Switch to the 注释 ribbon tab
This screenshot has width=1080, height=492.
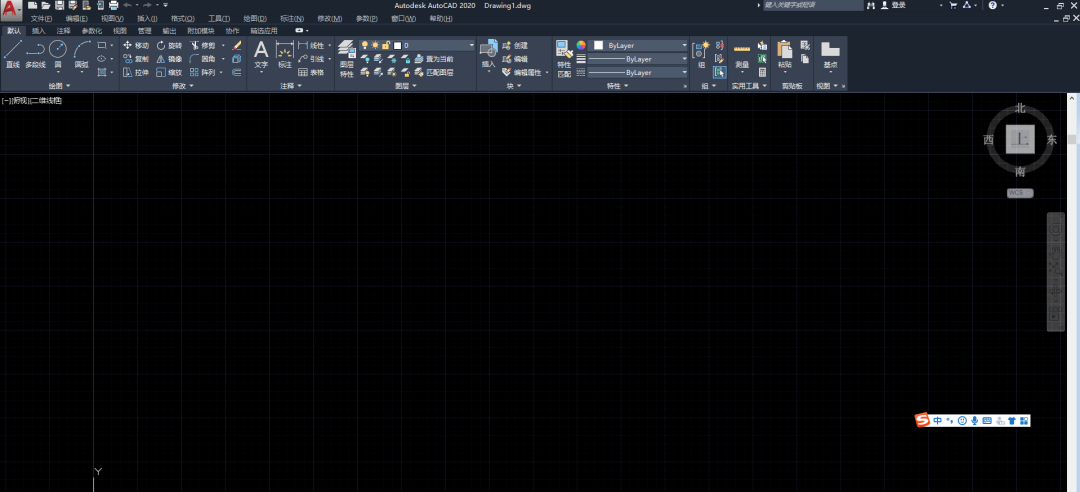tap(65, 31)
